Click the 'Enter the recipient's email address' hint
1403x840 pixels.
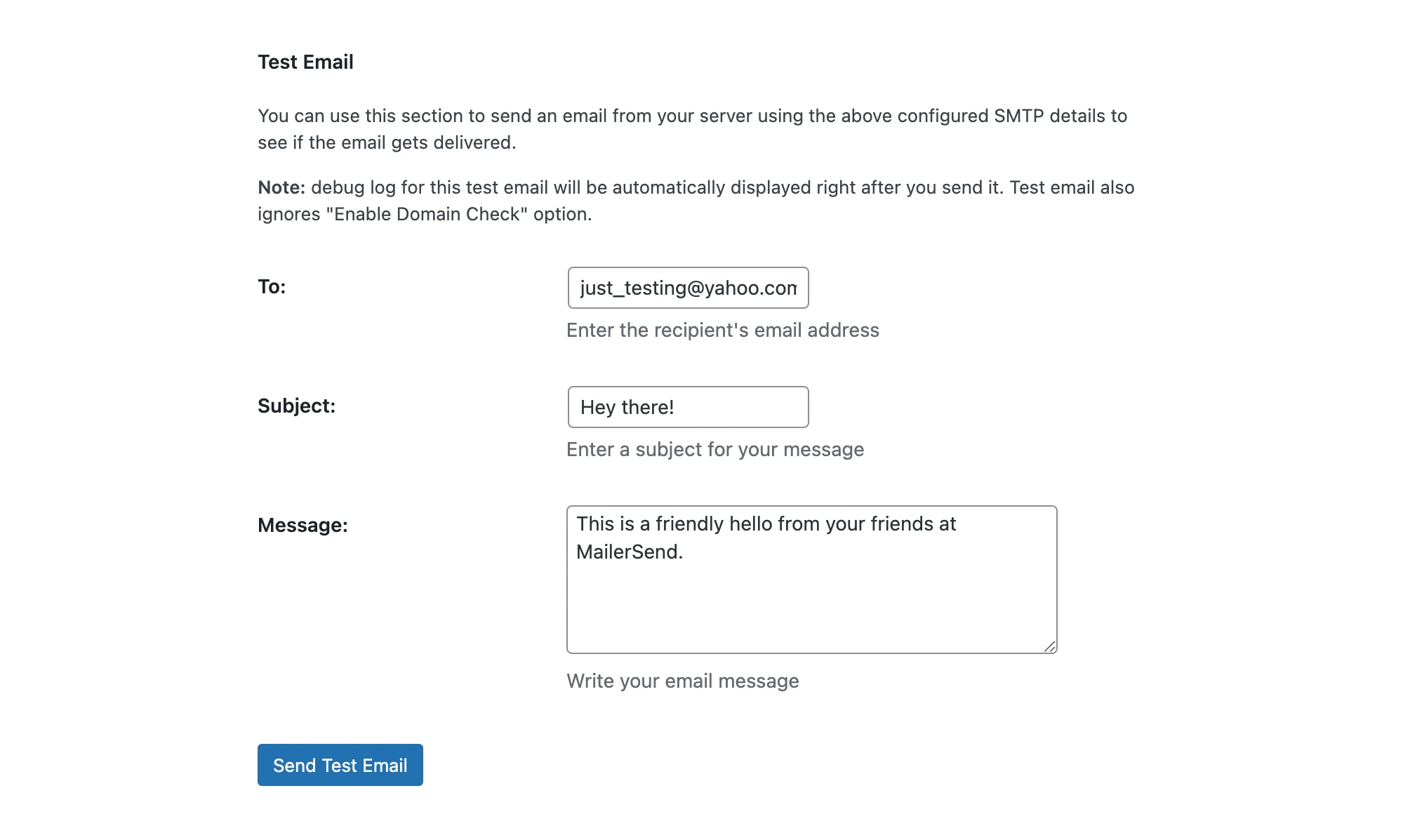(x=722, y=330)
